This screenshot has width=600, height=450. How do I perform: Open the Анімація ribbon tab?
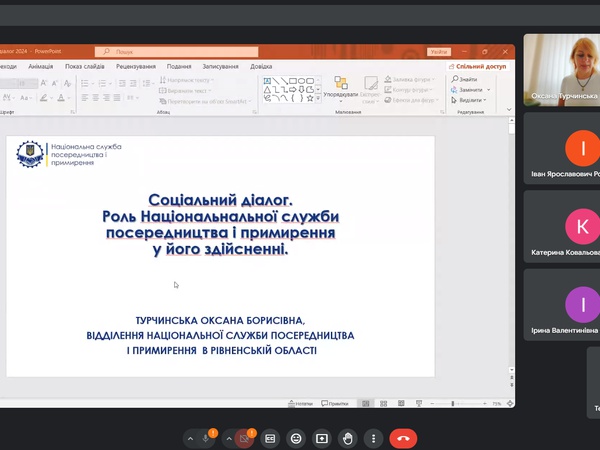tap(41, 66)
